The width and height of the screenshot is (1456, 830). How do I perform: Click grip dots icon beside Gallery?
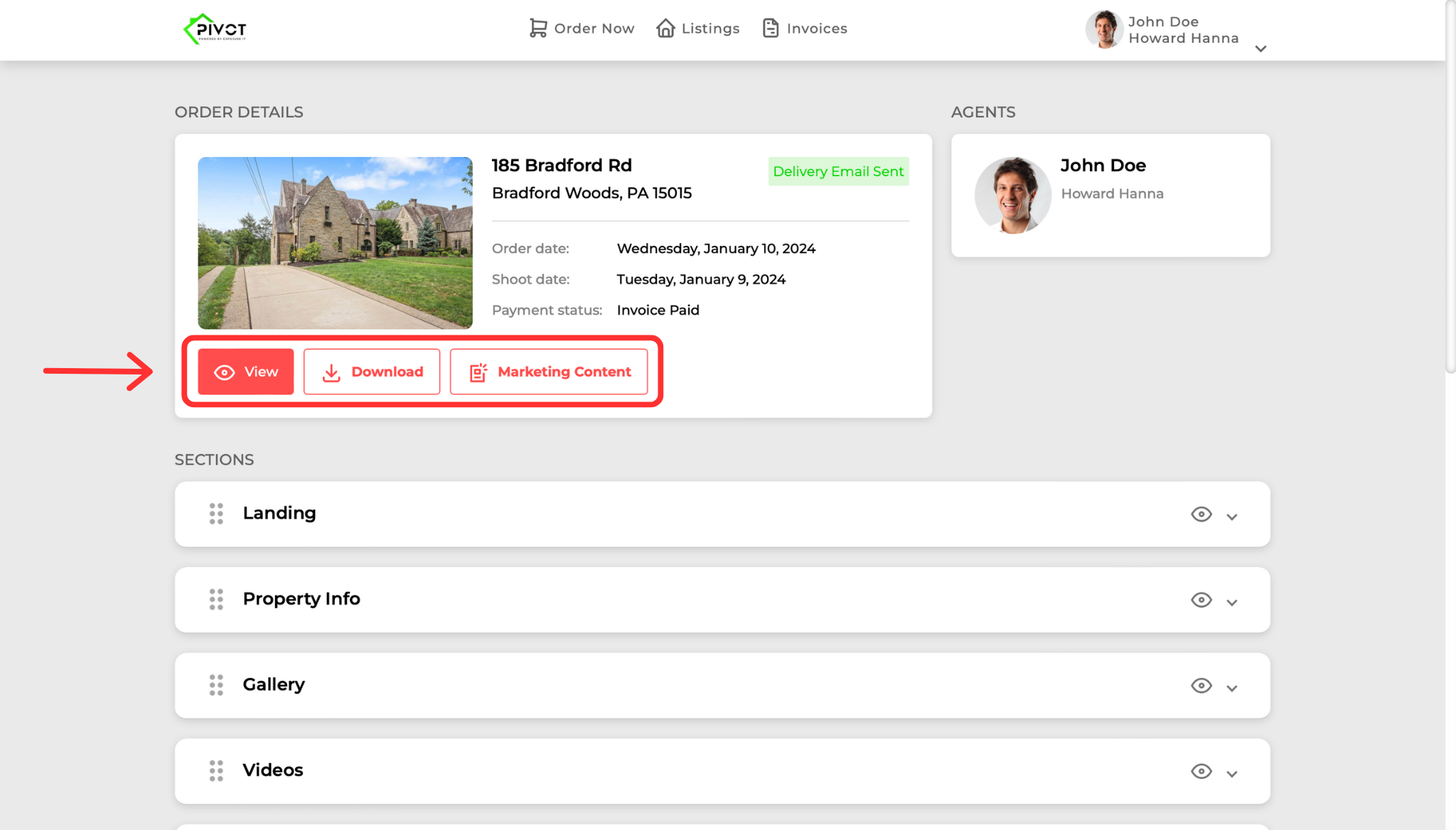click(216, 685)
